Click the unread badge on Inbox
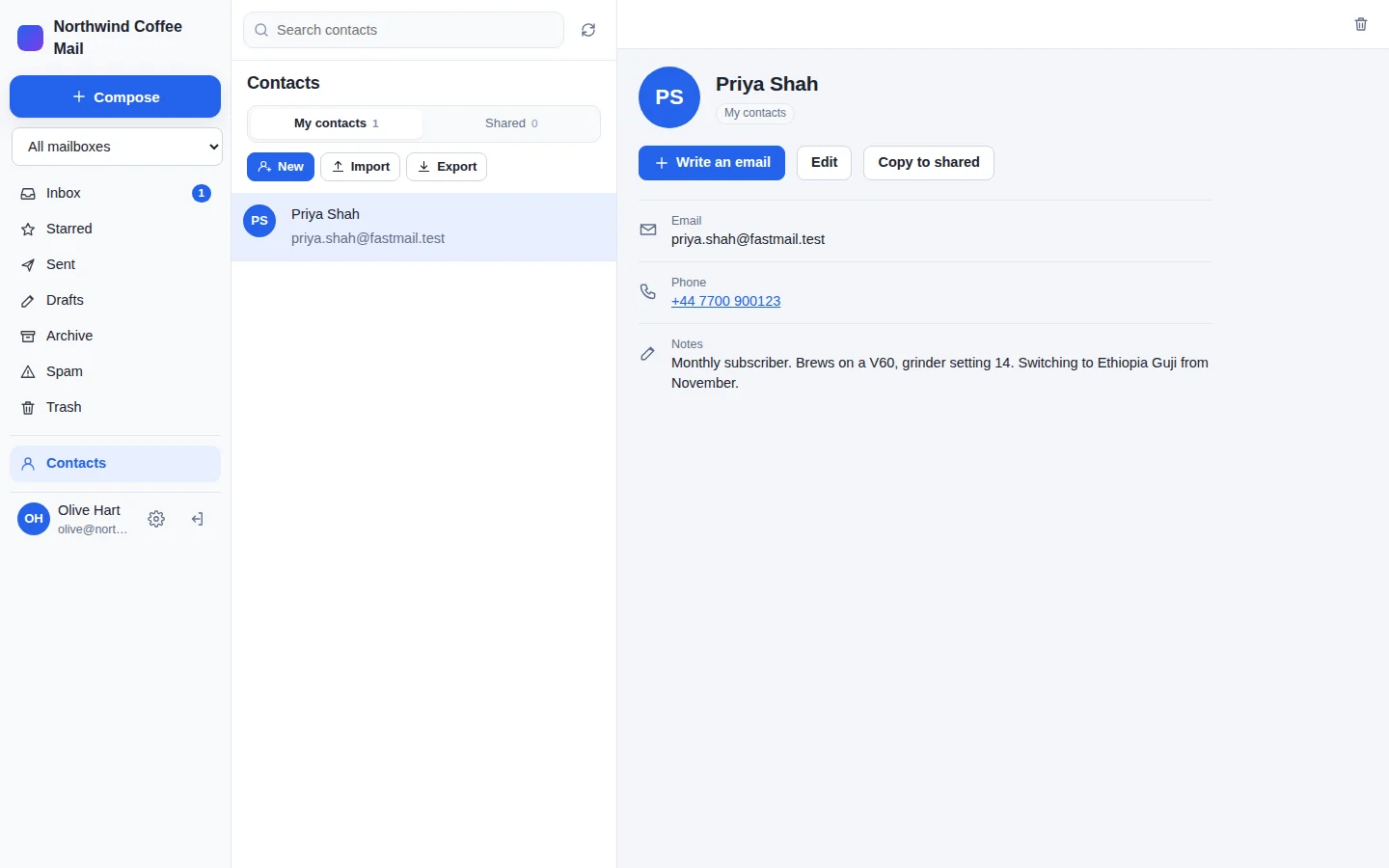1389x868 pixels. 202,193
